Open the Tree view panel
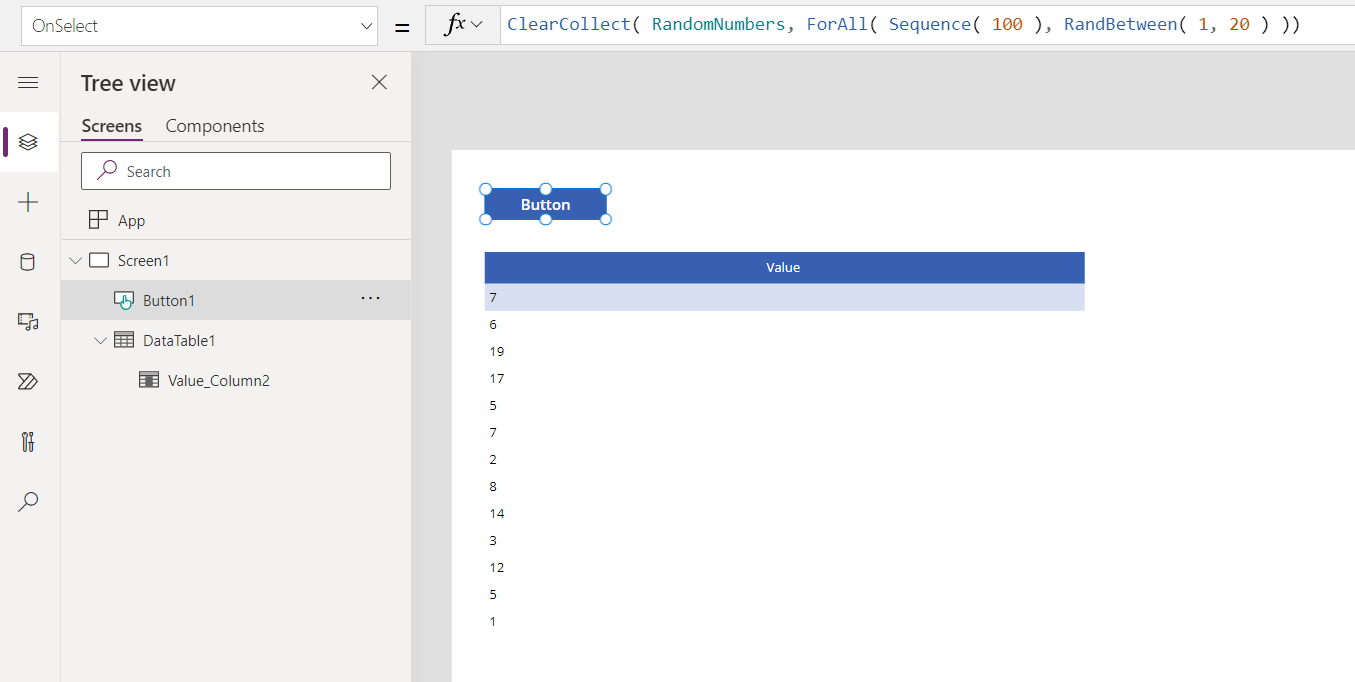 click(x=28, y=142)
